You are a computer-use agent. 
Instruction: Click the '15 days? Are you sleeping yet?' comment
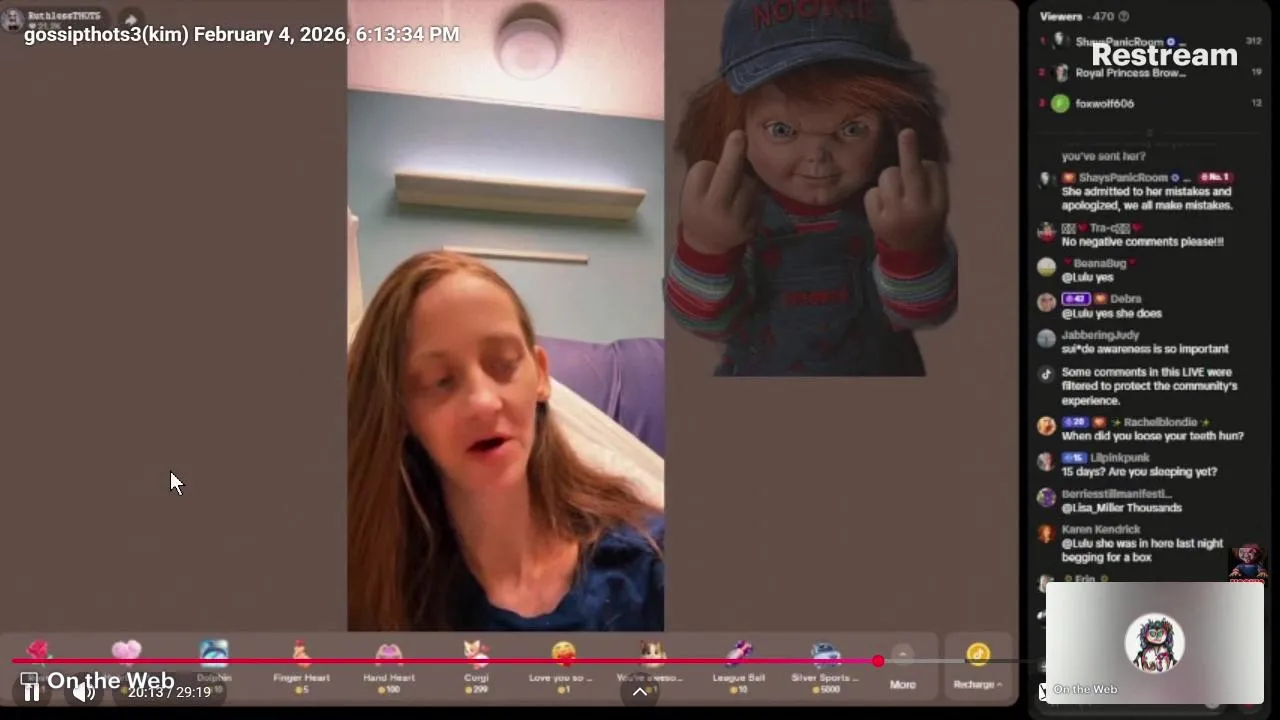pyautogui.click(x=1139, y=472)
